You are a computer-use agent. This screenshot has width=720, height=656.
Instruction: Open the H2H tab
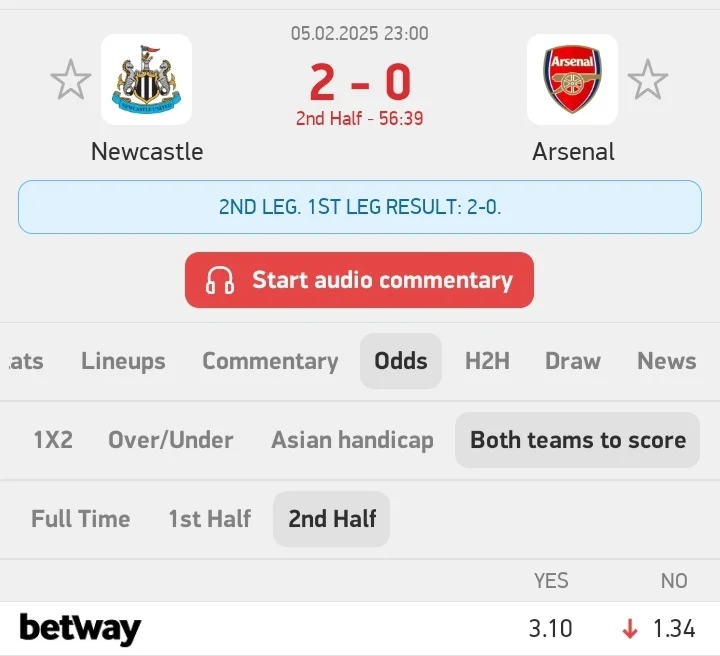[487, 361]
